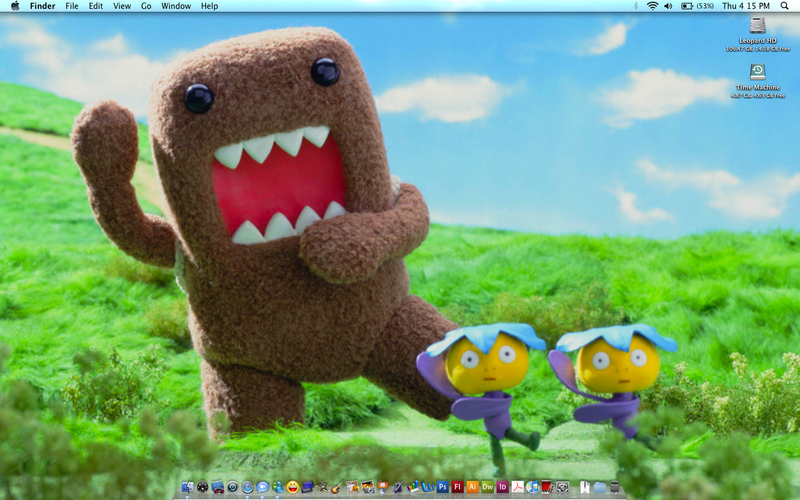Viewport: 800px width, 500px height.
Task: Open System Preferences gear in Dock
Action: [x=562, y=487]
